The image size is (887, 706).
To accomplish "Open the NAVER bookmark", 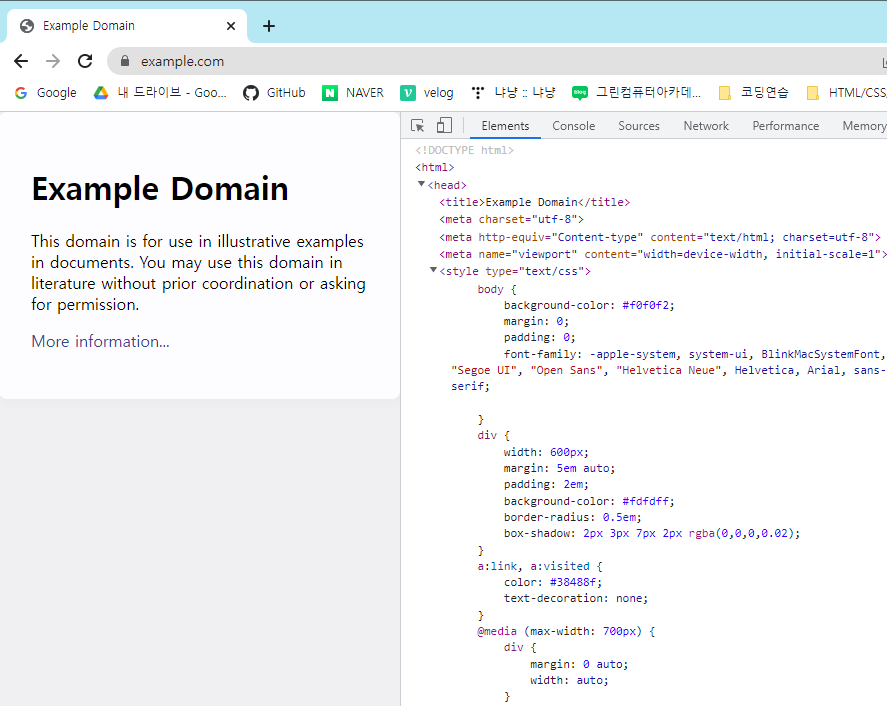I will click(x=353, y=93).
